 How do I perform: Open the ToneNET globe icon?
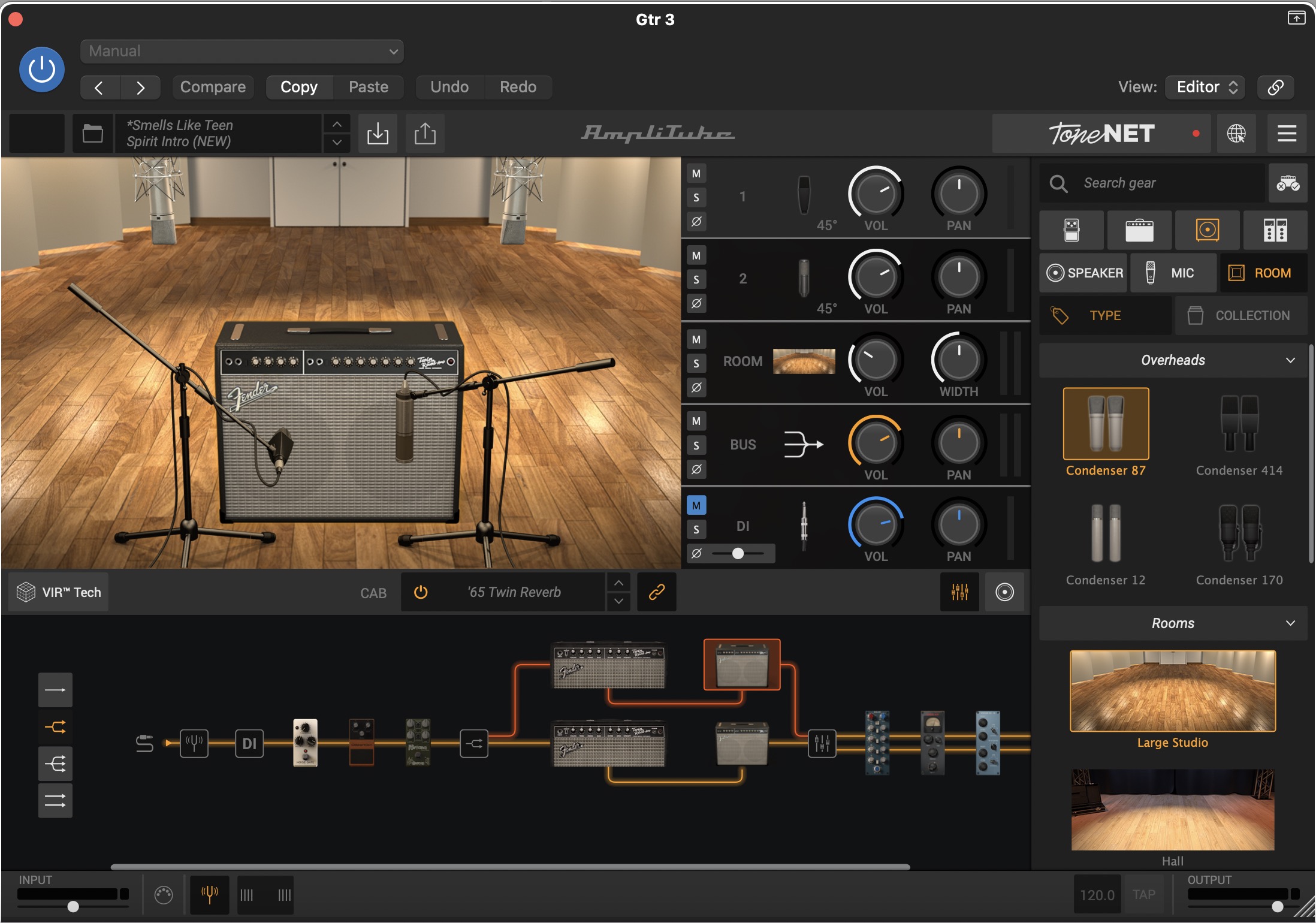pyautogui.click(x=1236, y=133)
